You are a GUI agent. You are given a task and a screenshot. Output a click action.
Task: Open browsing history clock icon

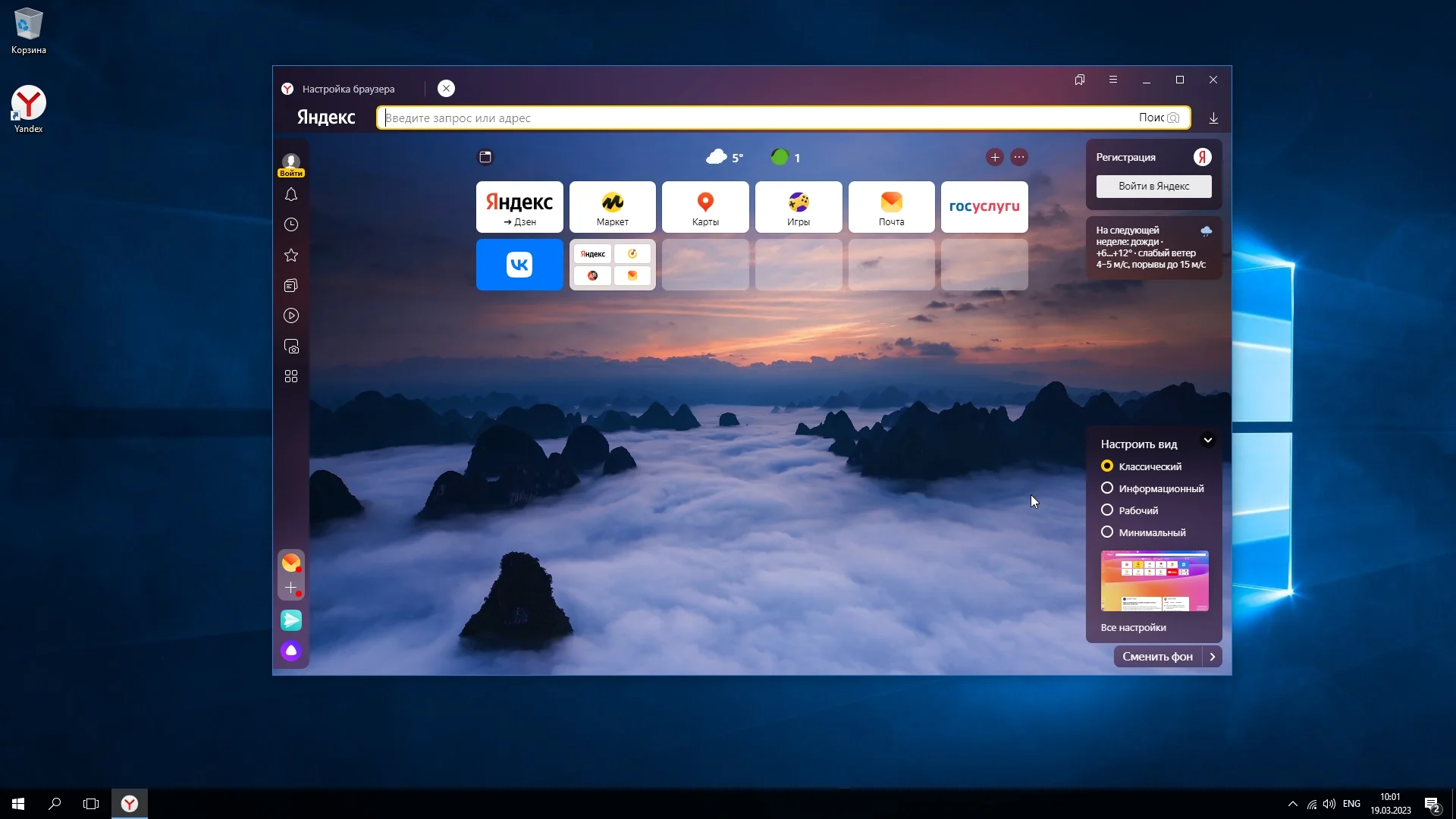pyautogui.click(x=291, y=225)
